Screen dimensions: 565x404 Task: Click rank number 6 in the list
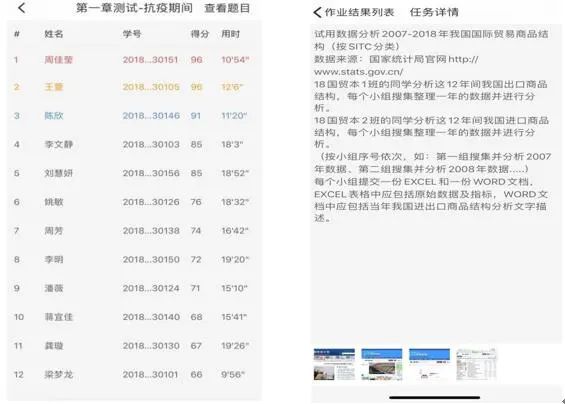[17, 202]
